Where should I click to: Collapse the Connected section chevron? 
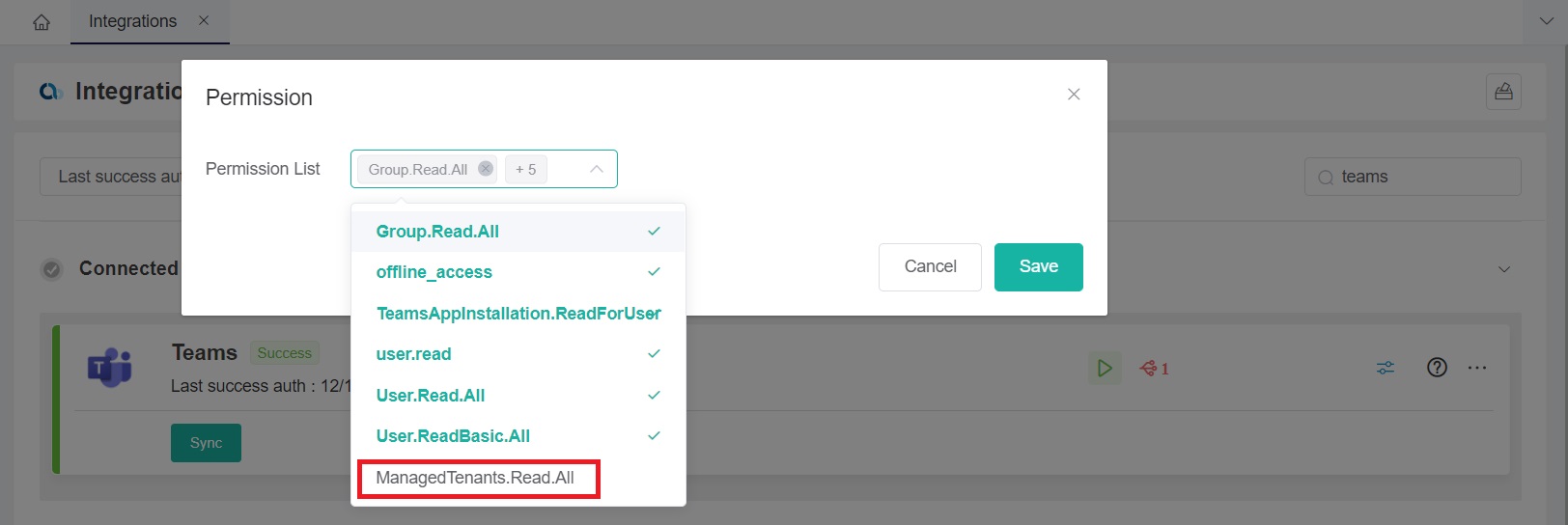[1503, 269]
